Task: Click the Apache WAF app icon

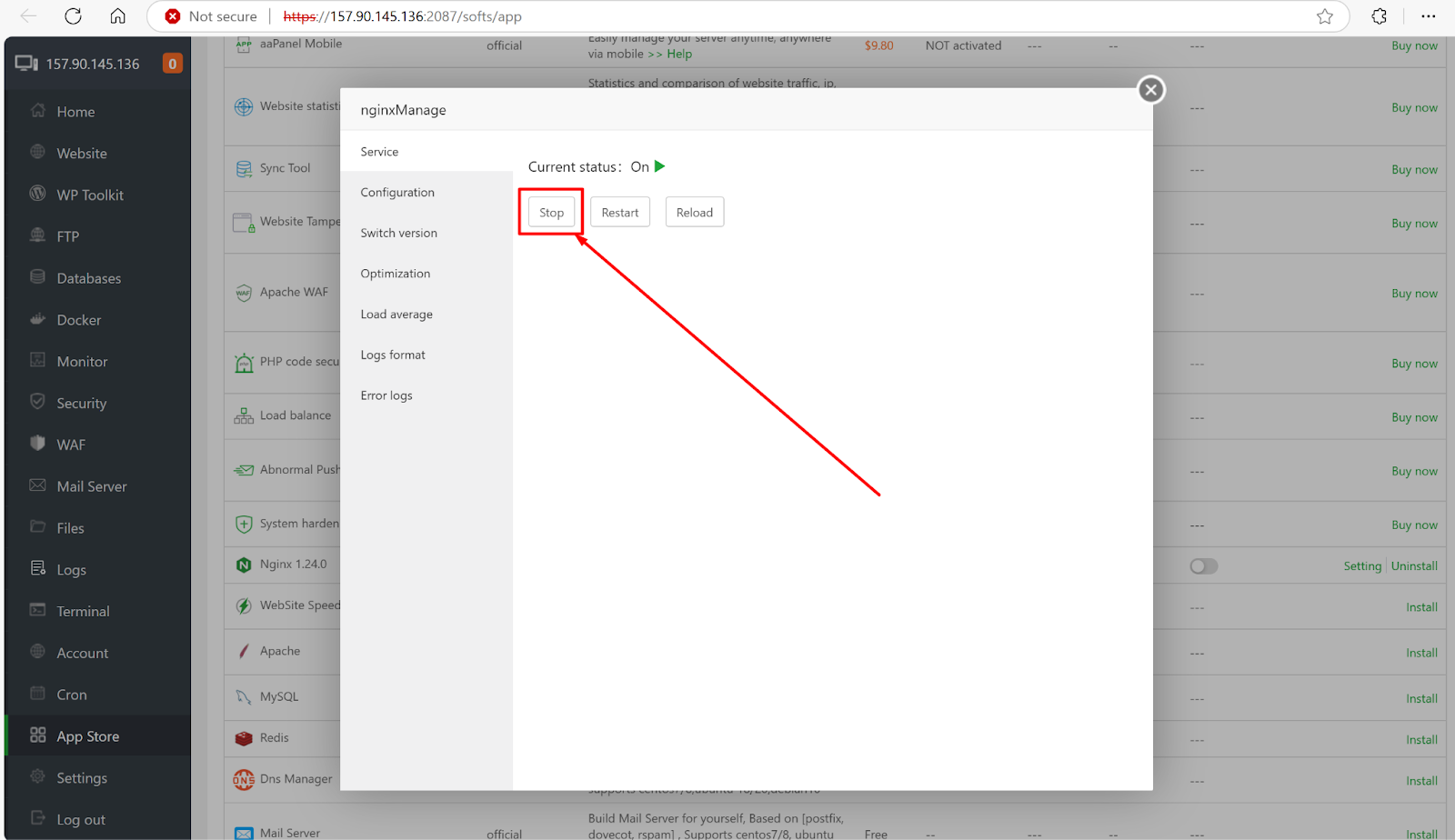Action: (243, 292)
